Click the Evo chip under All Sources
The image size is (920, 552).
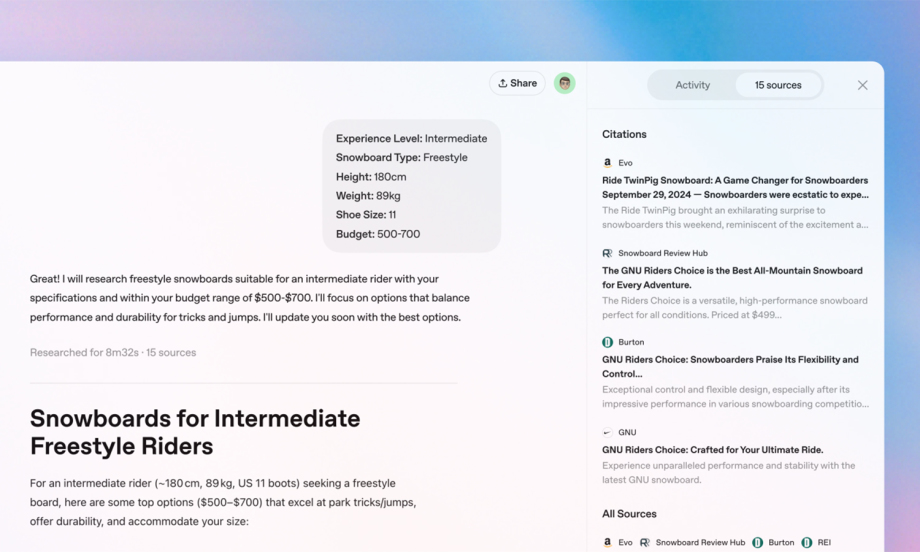click(x=617, y=542)
